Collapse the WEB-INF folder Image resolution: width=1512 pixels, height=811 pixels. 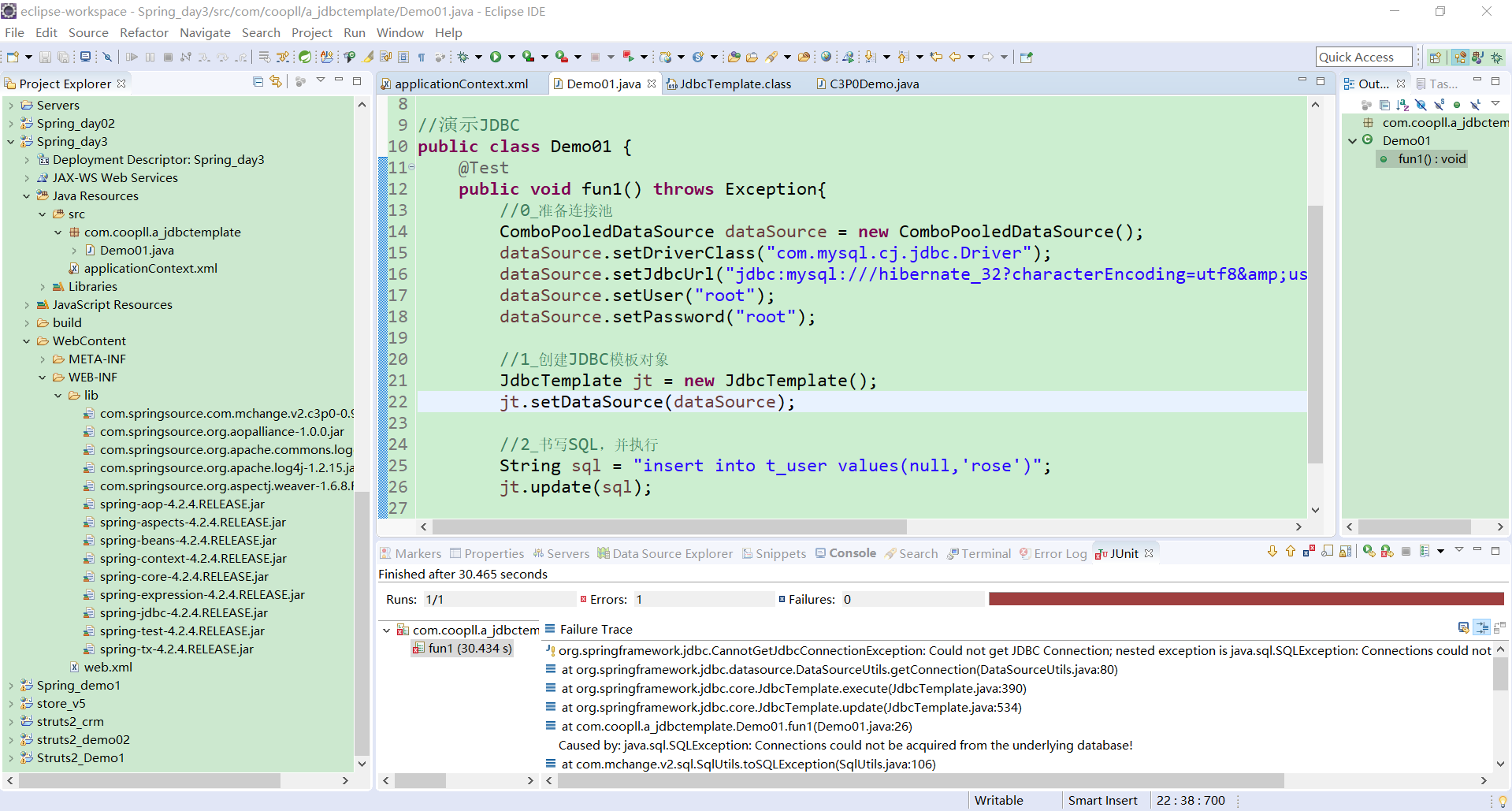(x=43, y=378)
